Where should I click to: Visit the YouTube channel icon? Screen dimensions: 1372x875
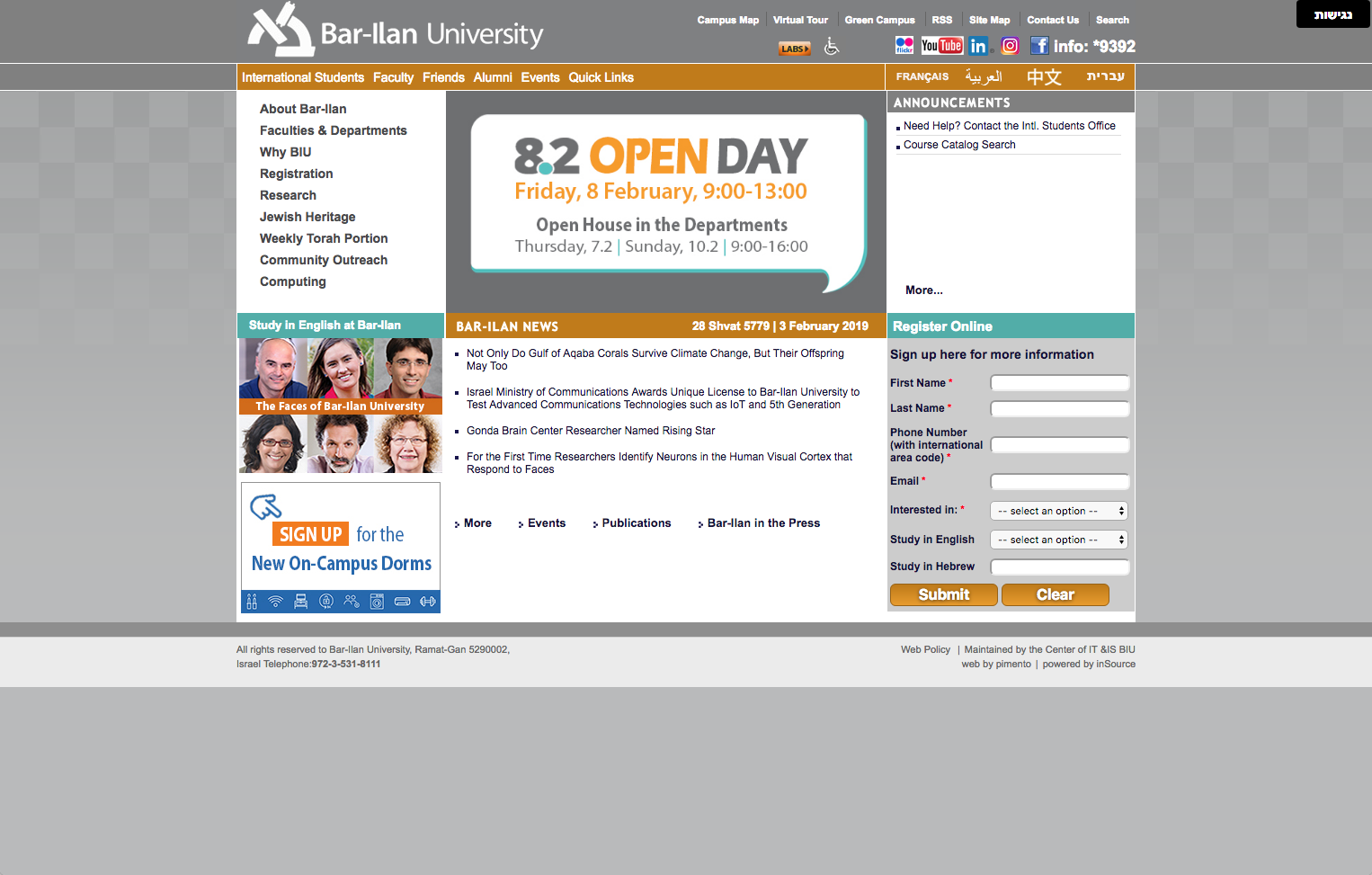coord(942,46)
